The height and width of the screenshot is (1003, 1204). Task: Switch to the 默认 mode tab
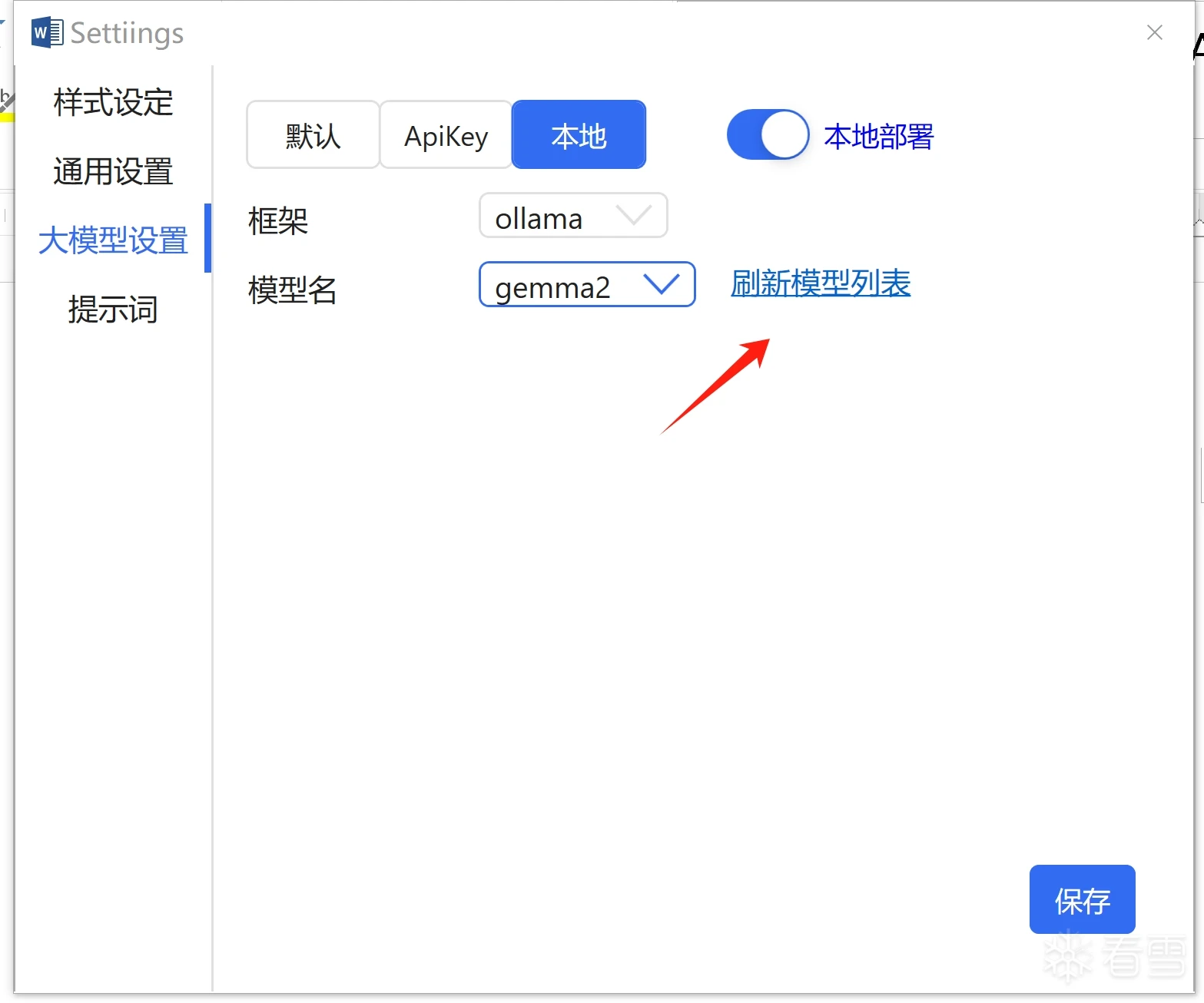pos(313,134)
